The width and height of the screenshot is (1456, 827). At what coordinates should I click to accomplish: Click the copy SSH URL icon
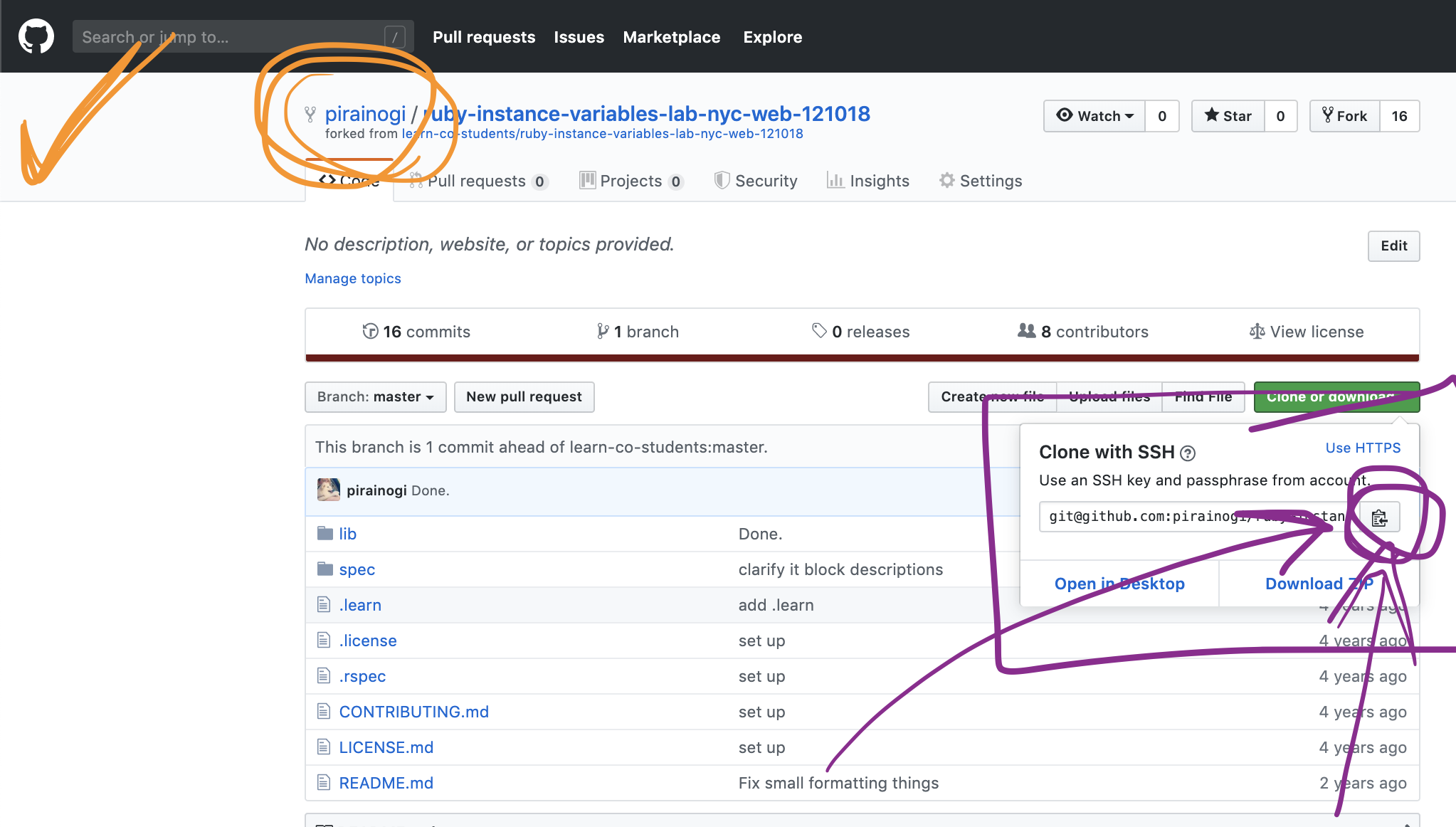click(x=1381, y=516)
